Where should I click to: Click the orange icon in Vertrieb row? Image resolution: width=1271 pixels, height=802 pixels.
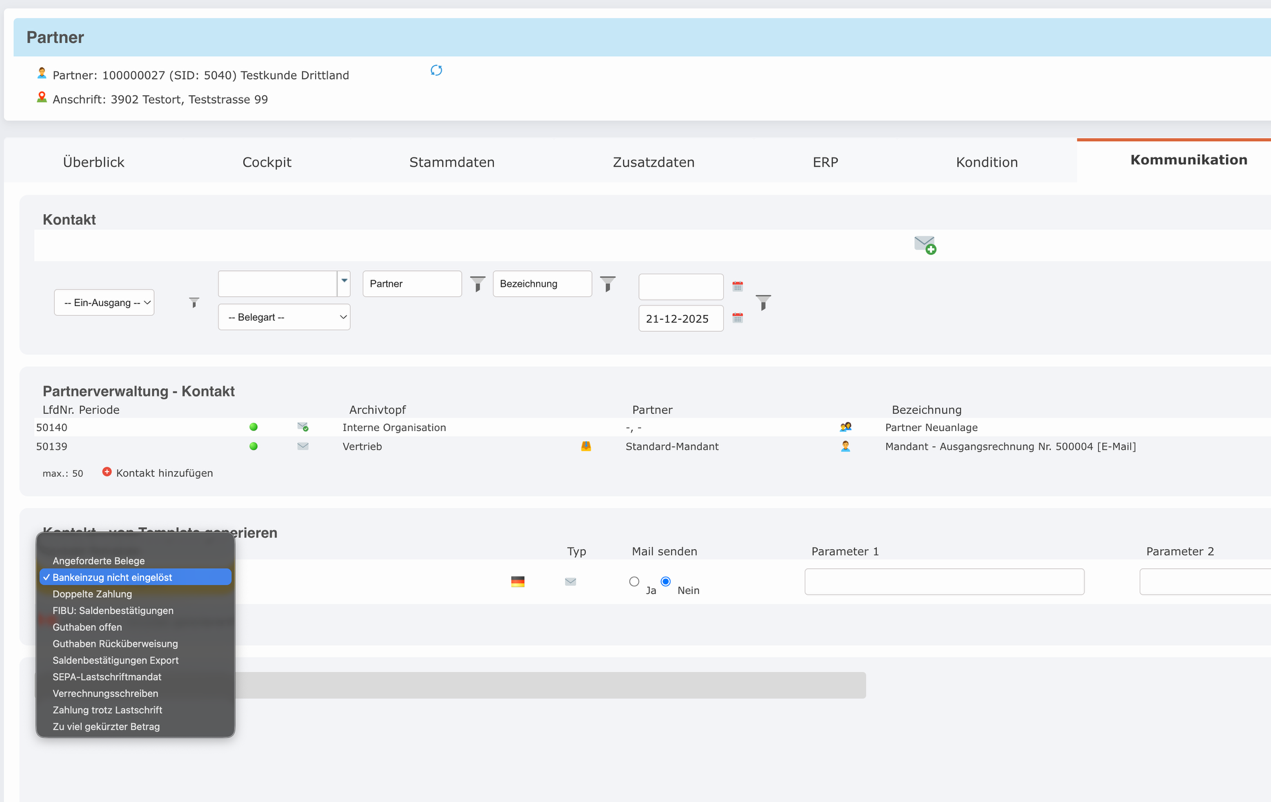coord(586,447)
